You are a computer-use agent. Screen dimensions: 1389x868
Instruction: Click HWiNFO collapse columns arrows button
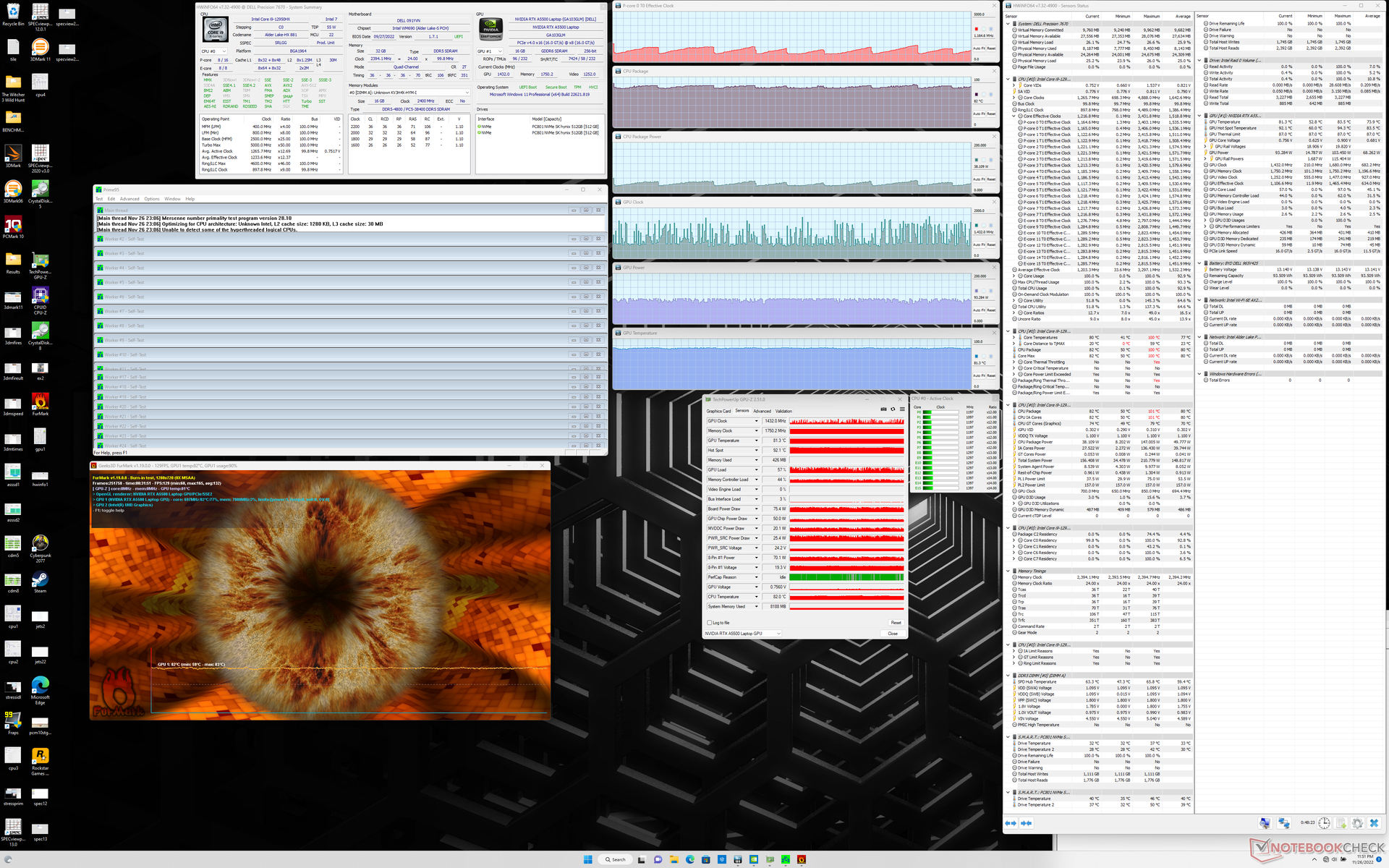click(x=1026, y=823)
